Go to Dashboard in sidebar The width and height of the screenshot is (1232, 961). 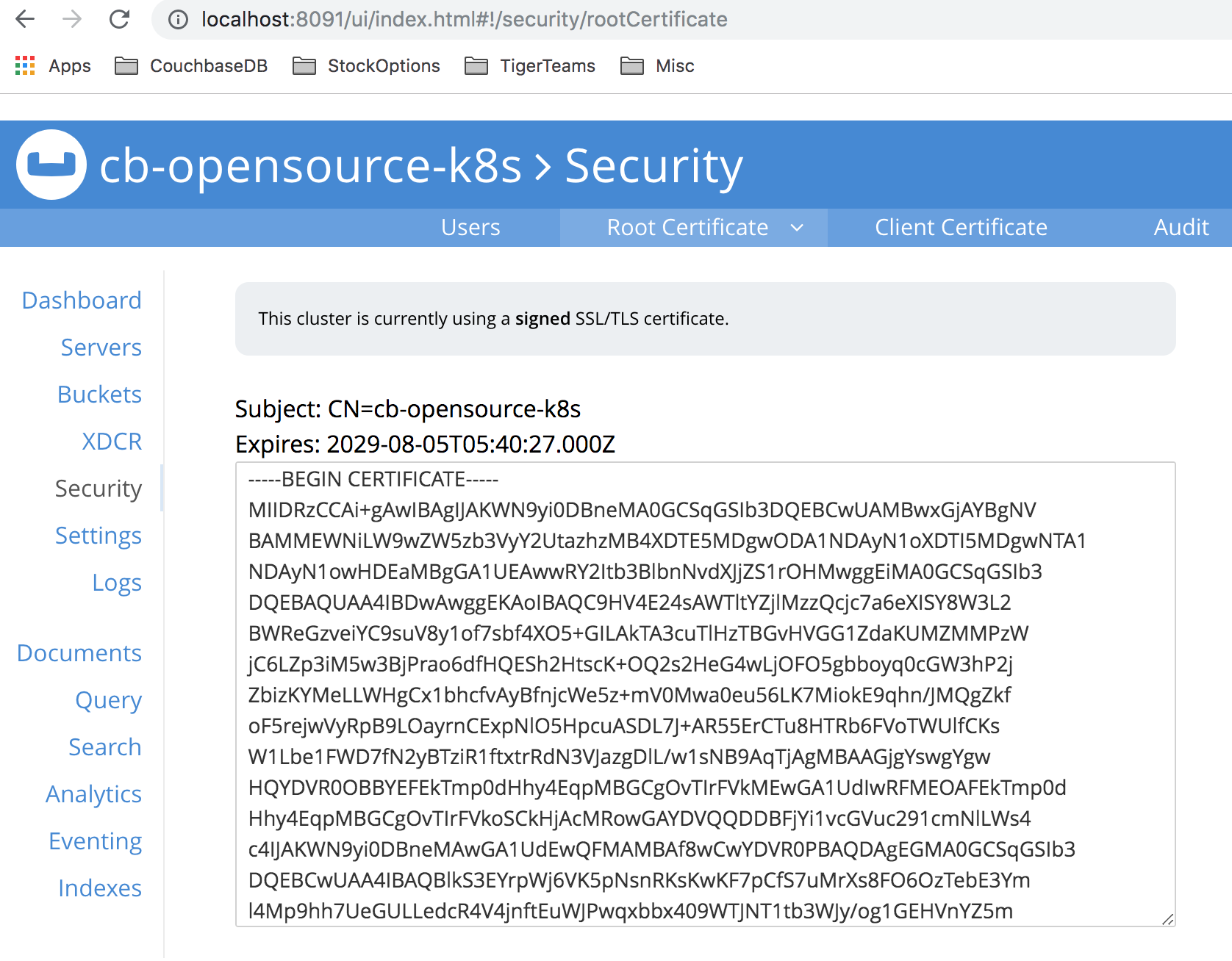82,300
